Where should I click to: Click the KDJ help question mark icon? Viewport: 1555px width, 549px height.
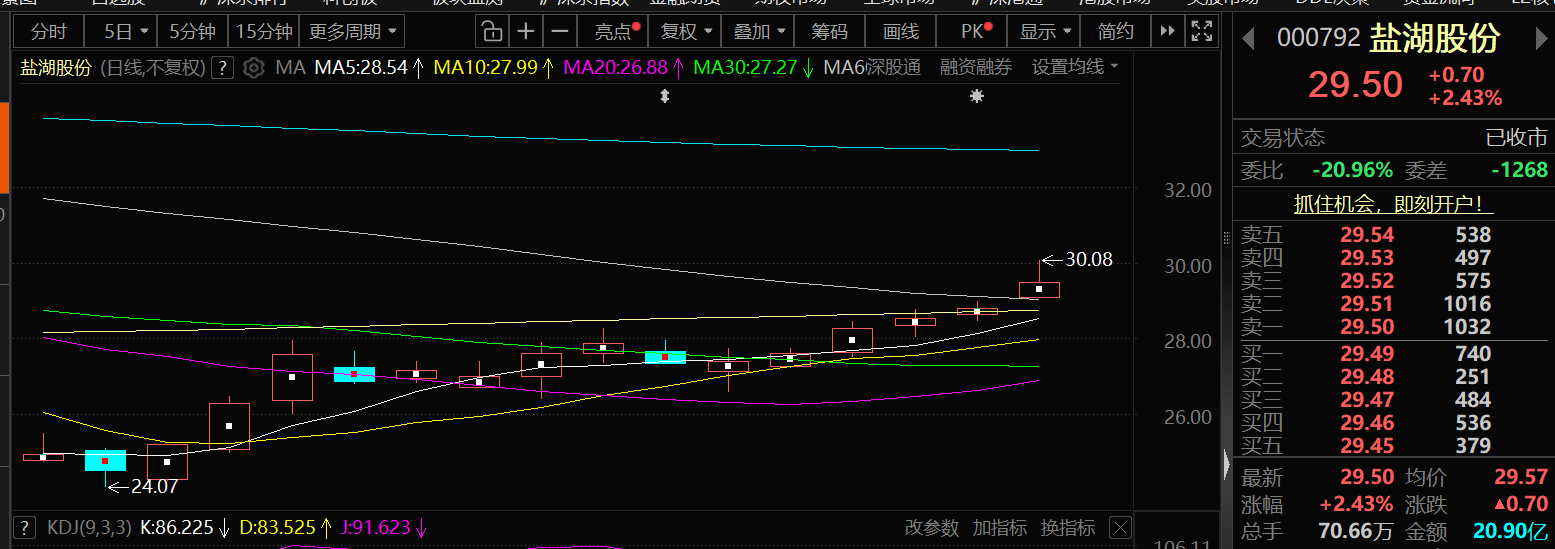click(x=24, y=527)
